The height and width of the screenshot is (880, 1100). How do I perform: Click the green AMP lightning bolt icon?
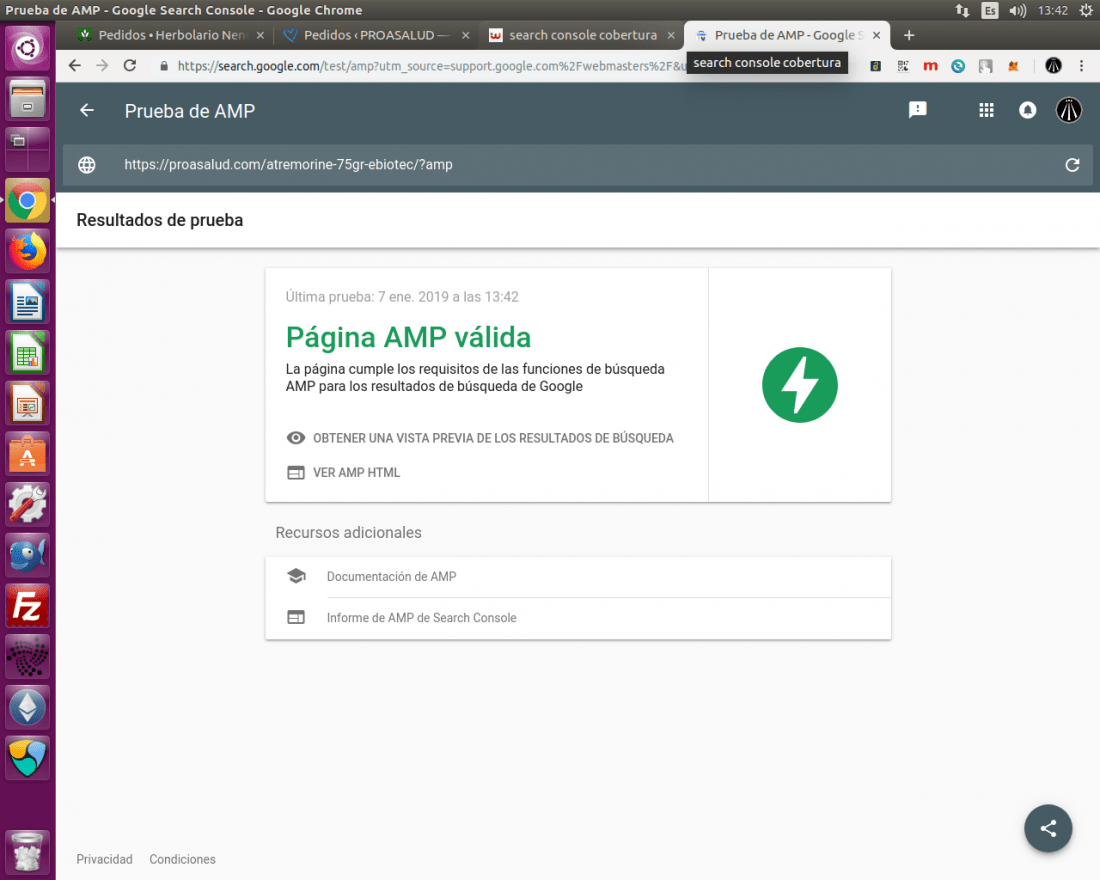click(x=800, y=385)
